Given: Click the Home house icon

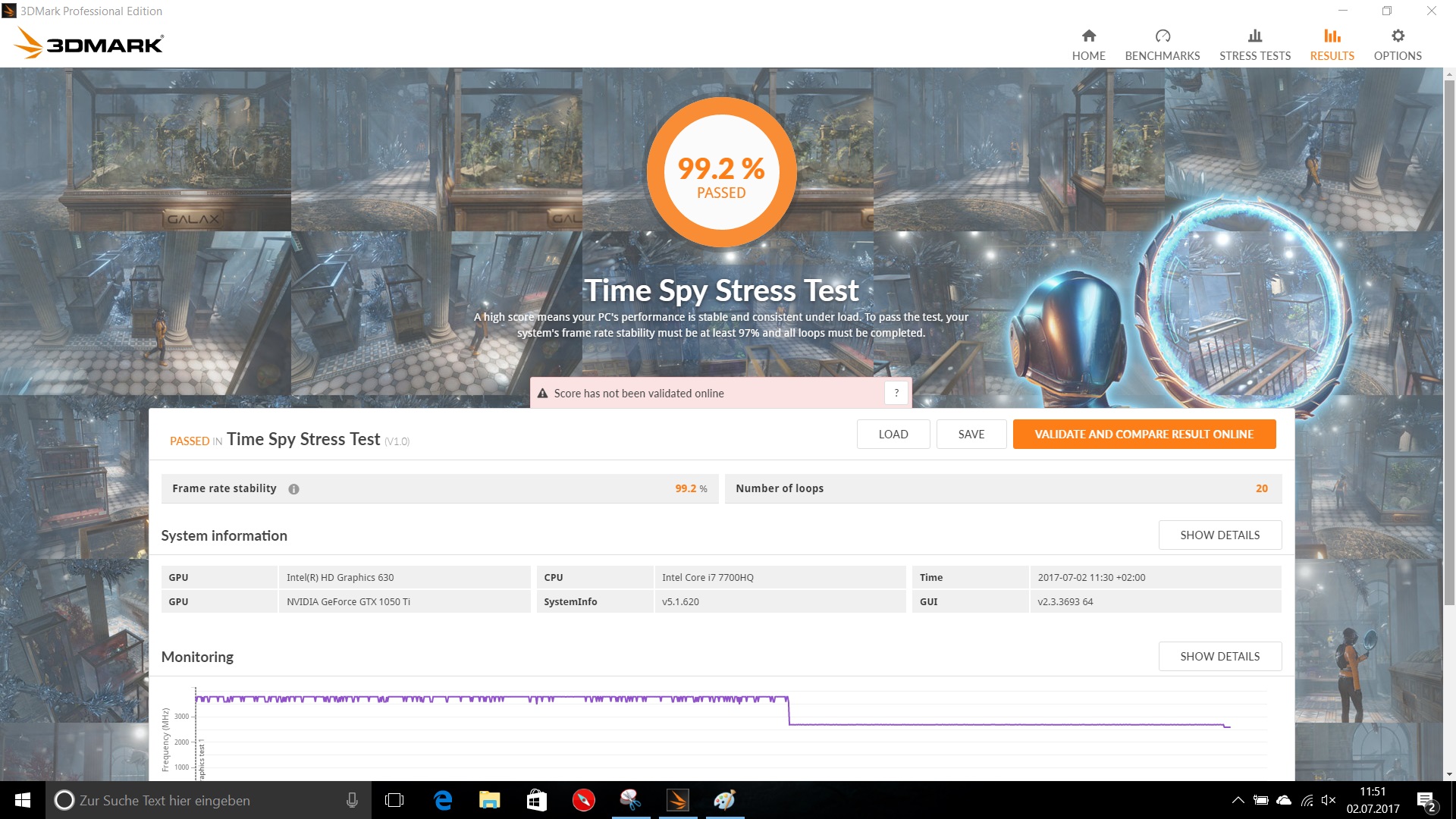Looking at the screenshot, I should pos(1088,36).
